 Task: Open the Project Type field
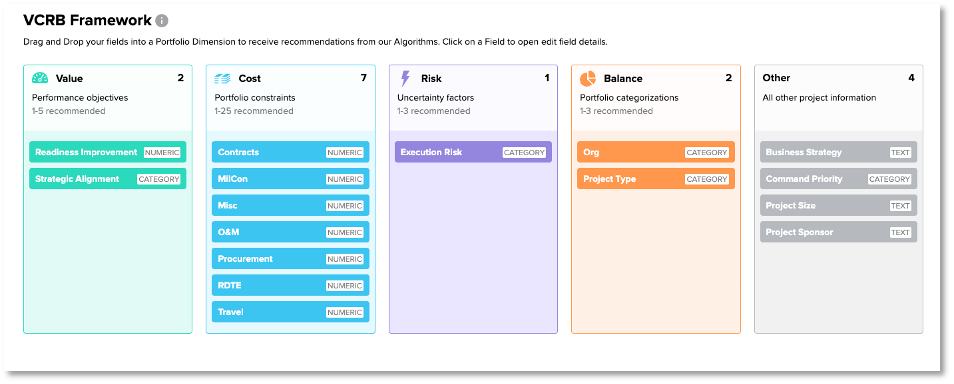pyautogui.click(x=656, y=179)
